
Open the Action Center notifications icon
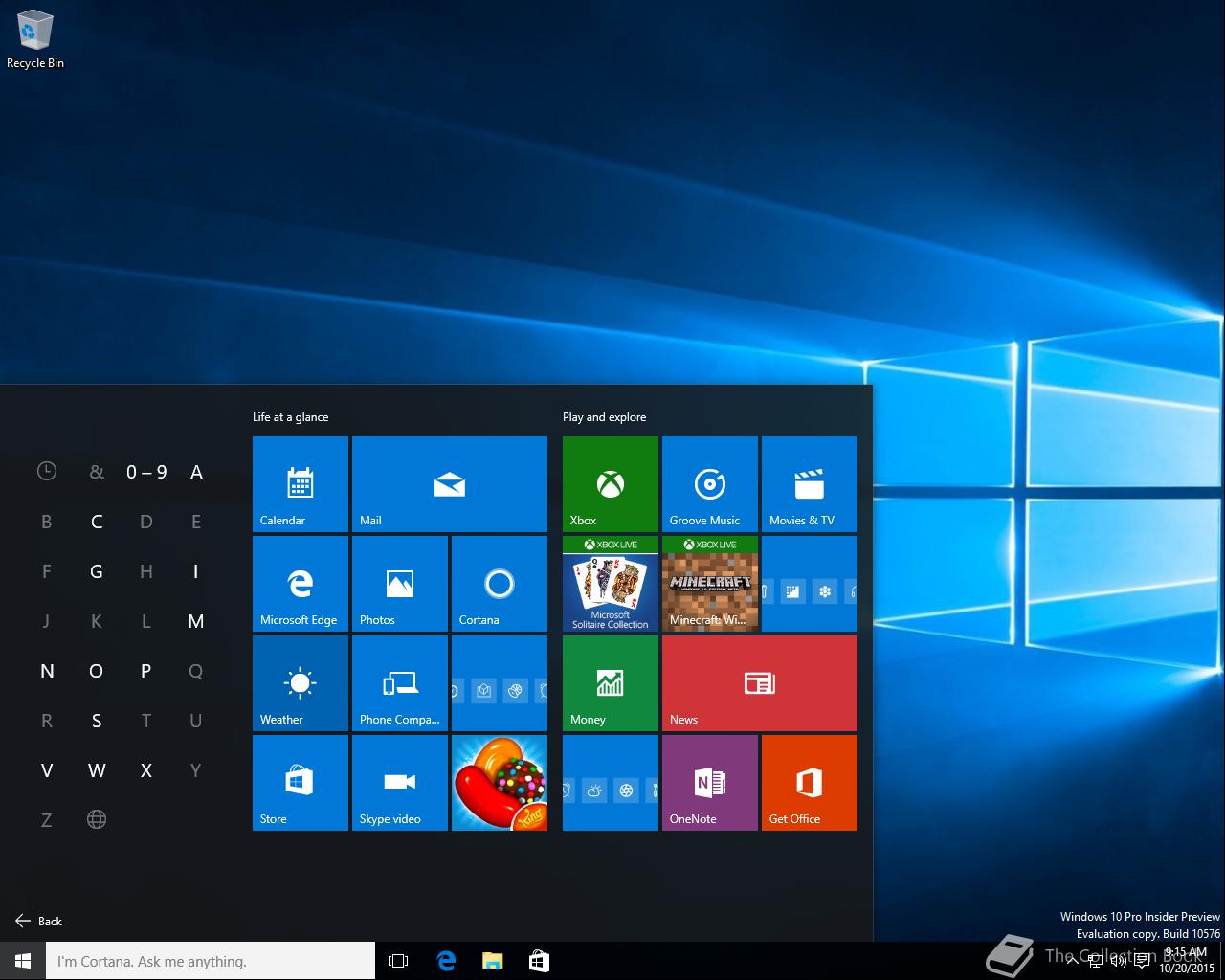(x=1141, y=961)
